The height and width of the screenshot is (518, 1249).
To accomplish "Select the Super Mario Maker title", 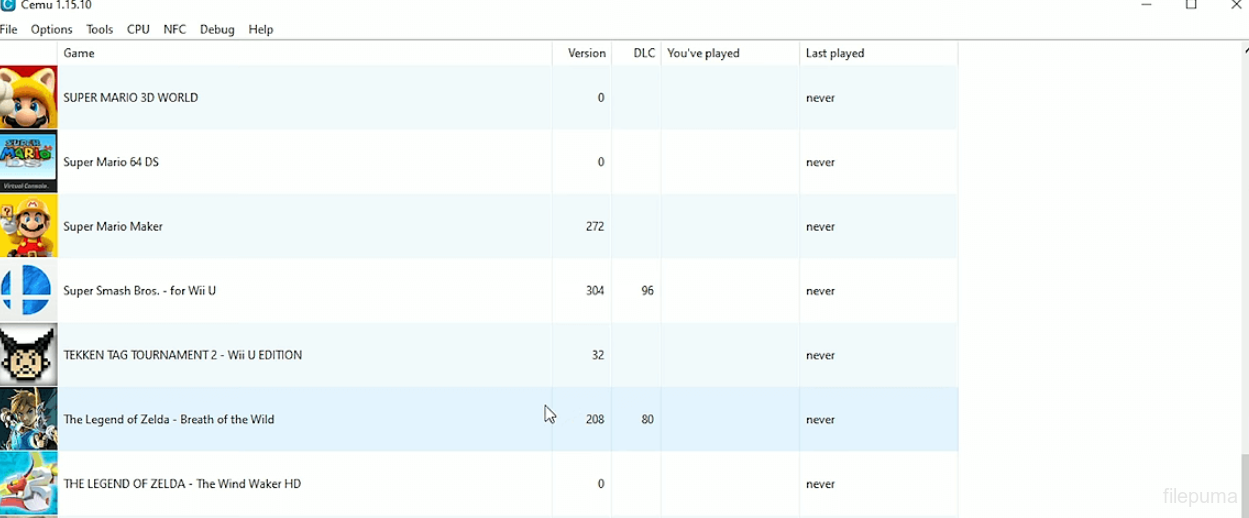I will pos(113,226).
